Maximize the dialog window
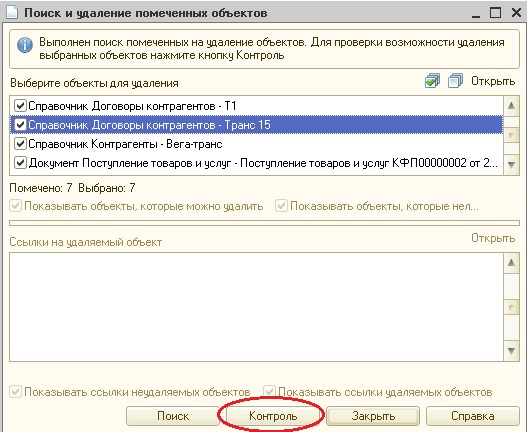The height and width of the screenshot is (432, 527). tap(495, 13)
